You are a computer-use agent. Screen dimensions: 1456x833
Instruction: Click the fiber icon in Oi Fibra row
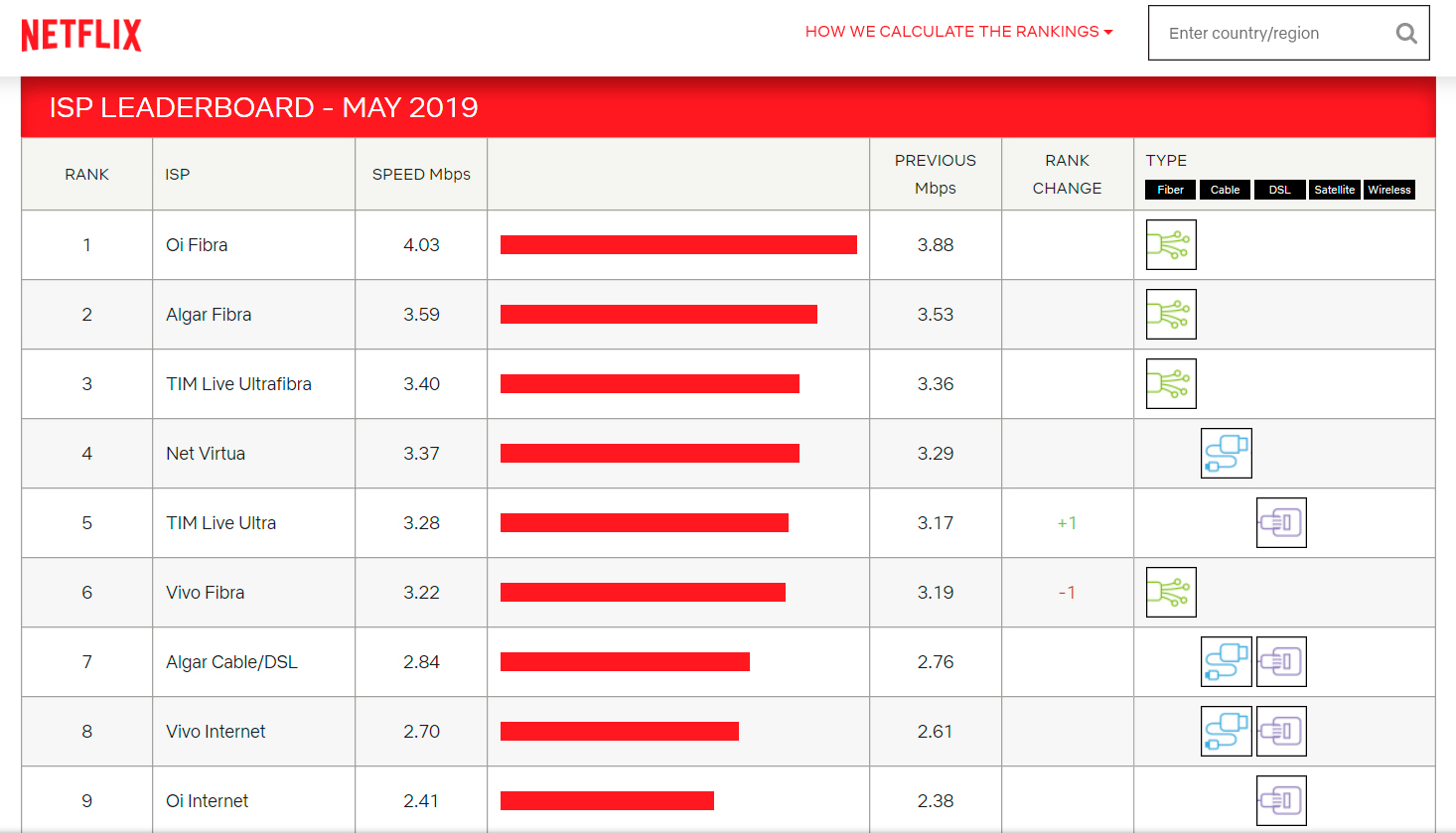click(1171, 244)
